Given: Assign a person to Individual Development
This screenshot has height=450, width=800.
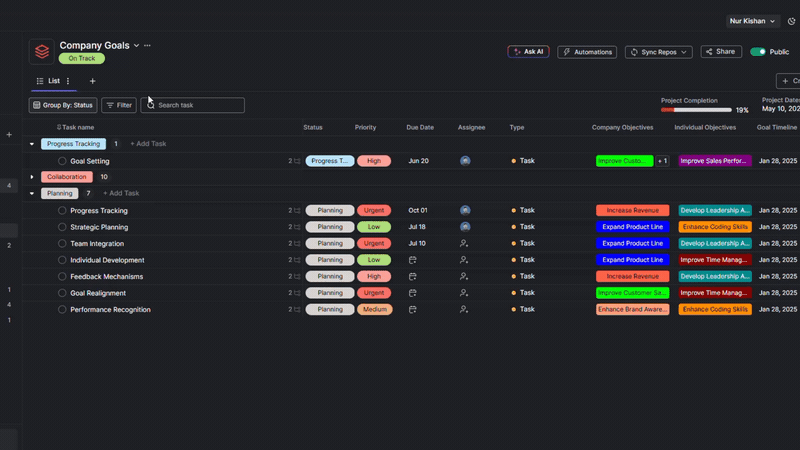Looking at the screenshot, I should (x=464, y=260).
